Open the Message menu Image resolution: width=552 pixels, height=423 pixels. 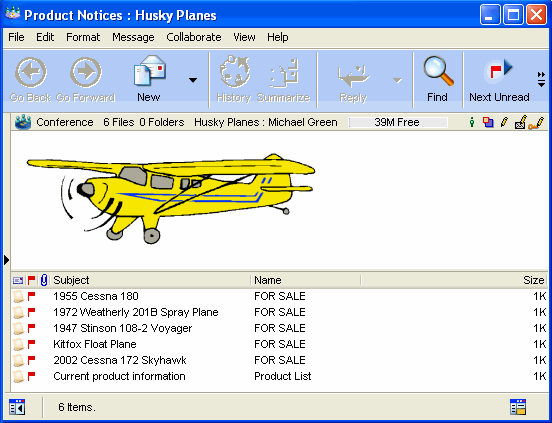point(133,37)
